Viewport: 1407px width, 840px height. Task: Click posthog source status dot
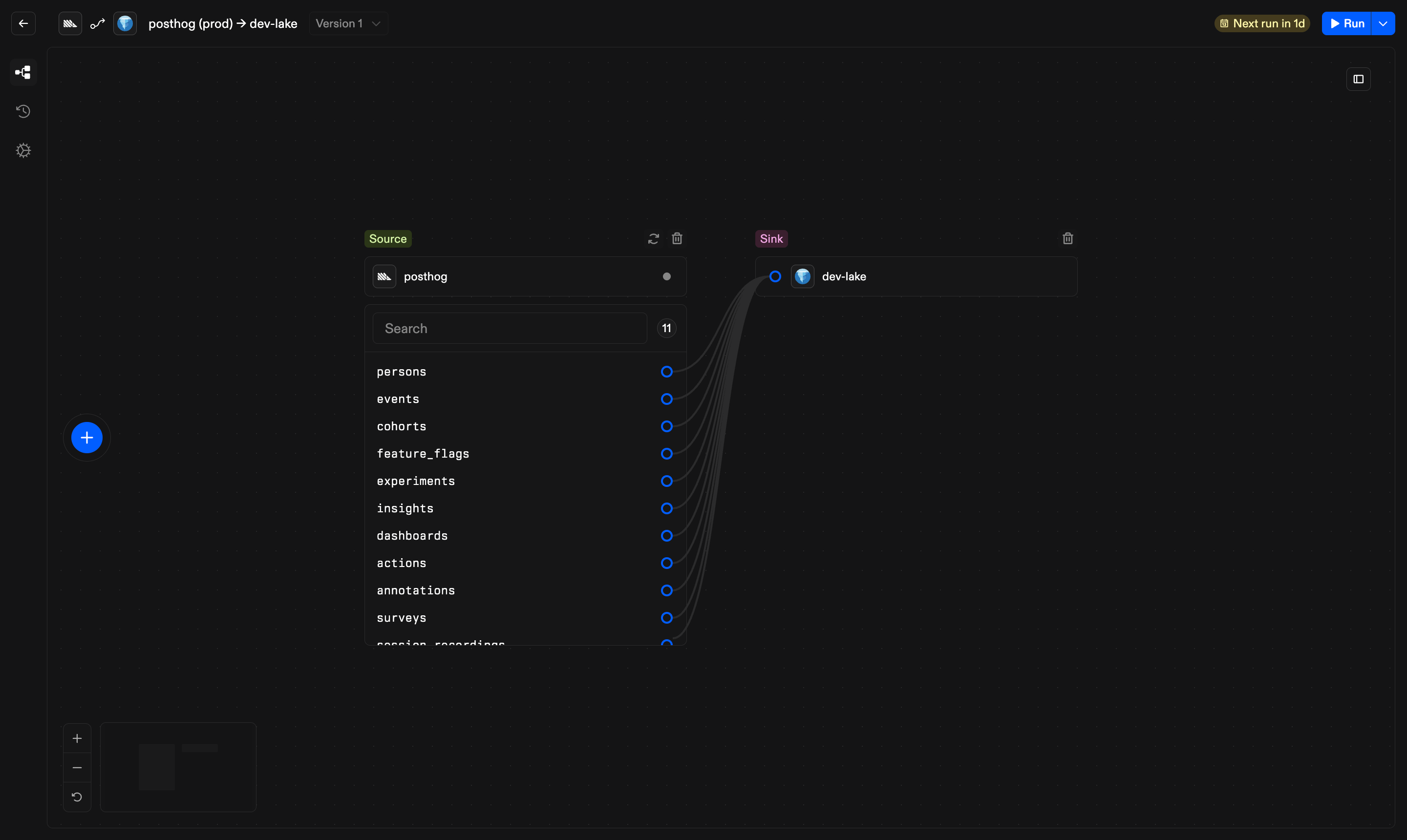click(667, 276)
